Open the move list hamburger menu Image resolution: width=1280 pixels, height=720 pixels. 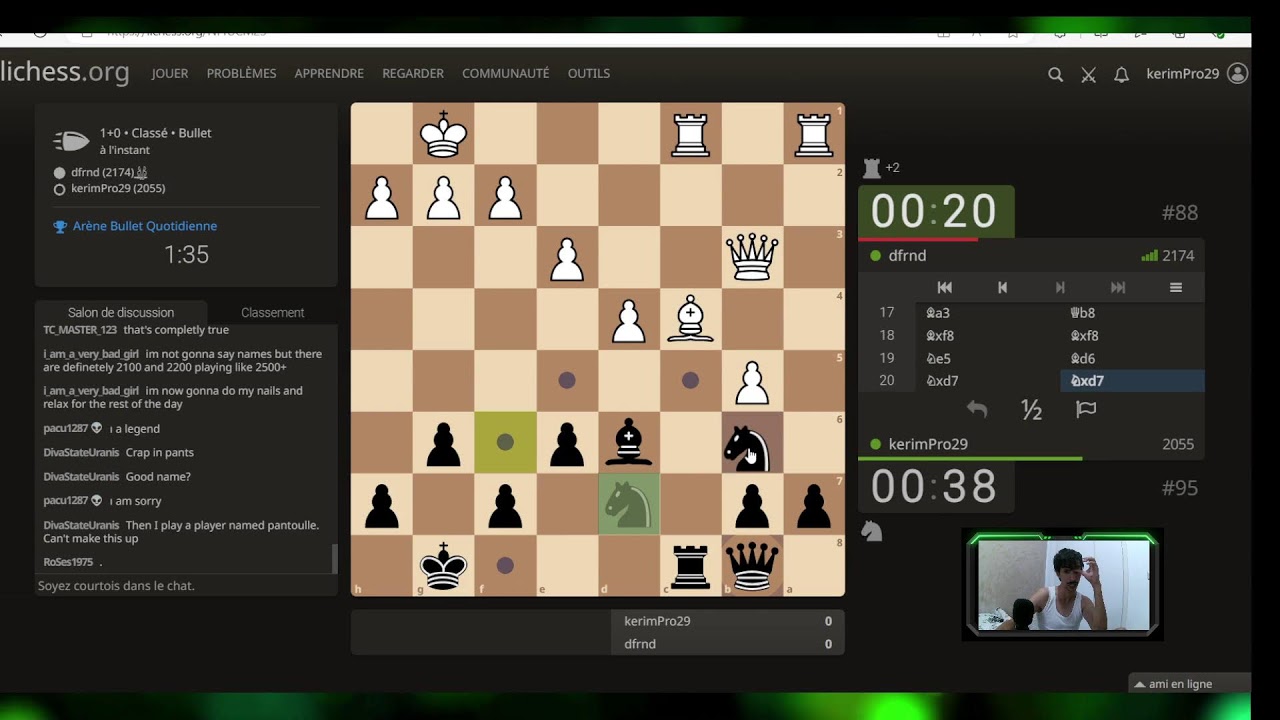click(1176, 288)
